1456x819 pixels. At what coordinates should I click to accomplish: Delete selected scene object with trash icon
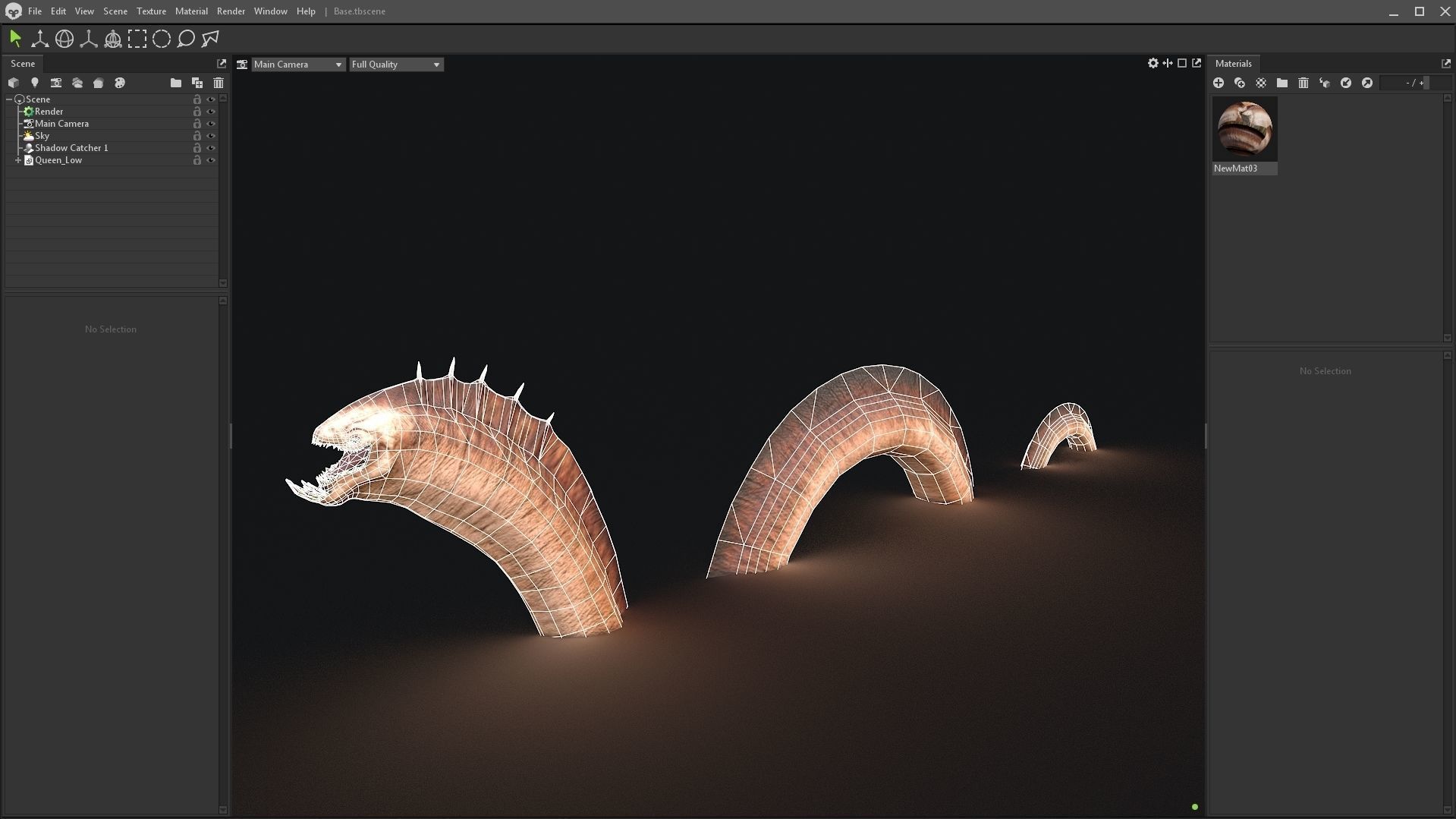coord(219,83)
